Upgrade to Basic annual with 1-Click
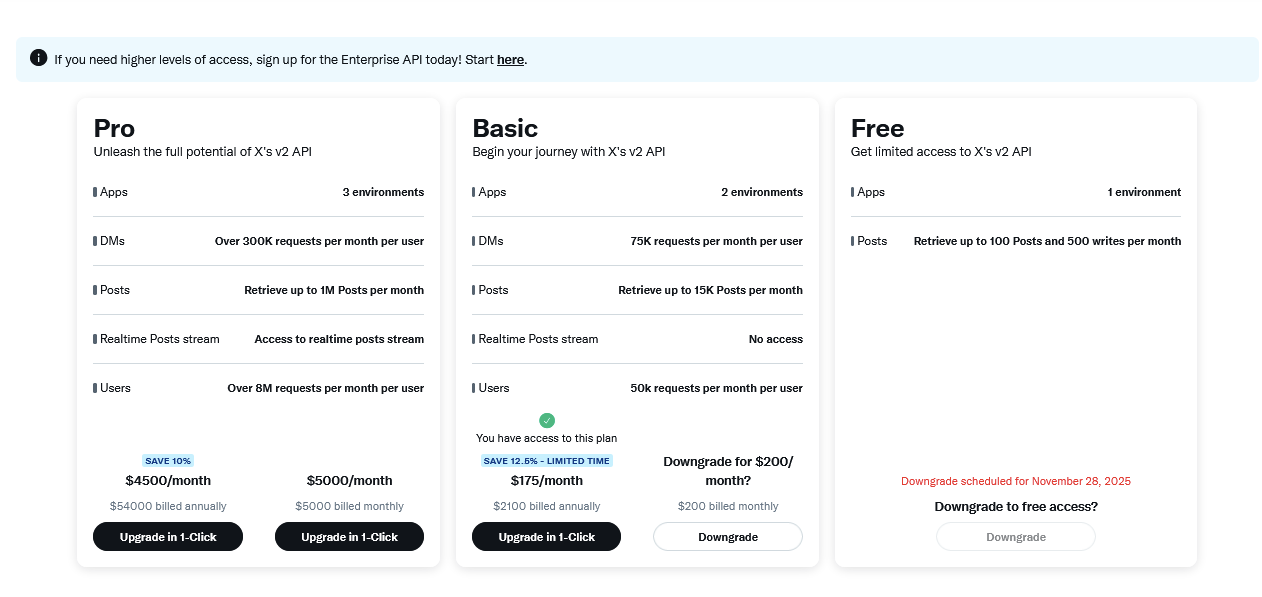 [546, 536]
